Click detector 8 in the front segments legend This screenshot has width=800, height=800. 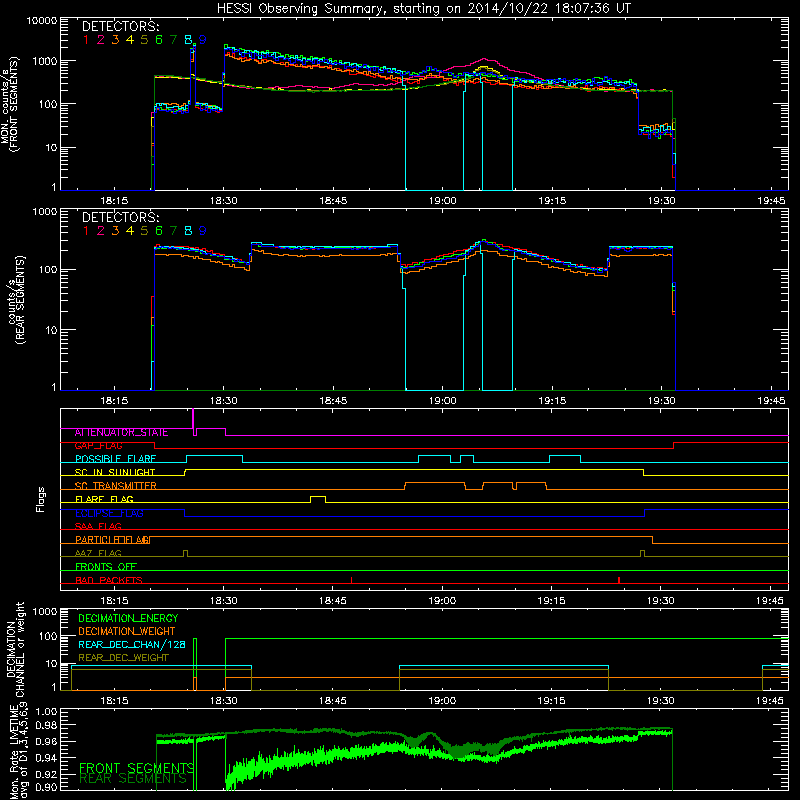pyautogui.click(x=188, y=40)
